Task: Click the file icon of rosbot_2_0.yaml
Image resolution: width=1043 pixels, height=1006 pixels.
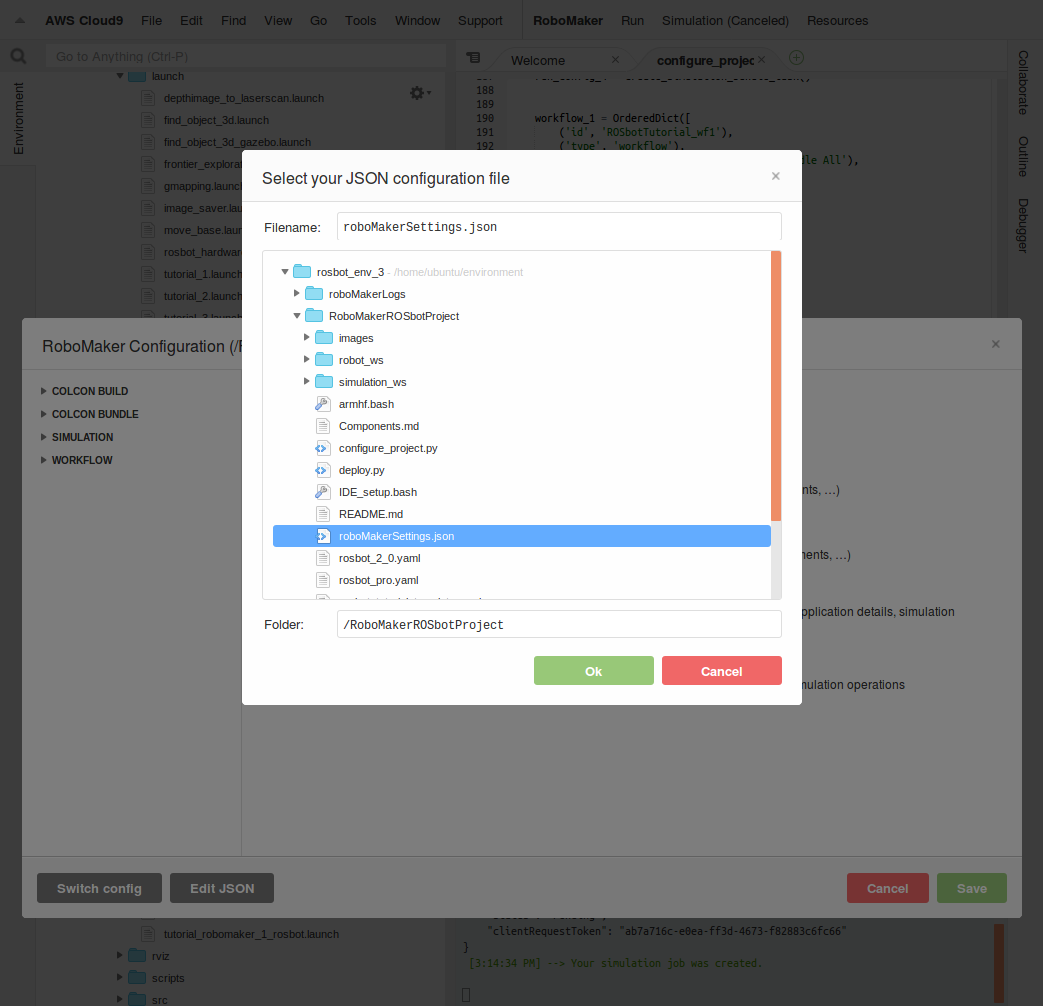Action: (x=323, y=558)
